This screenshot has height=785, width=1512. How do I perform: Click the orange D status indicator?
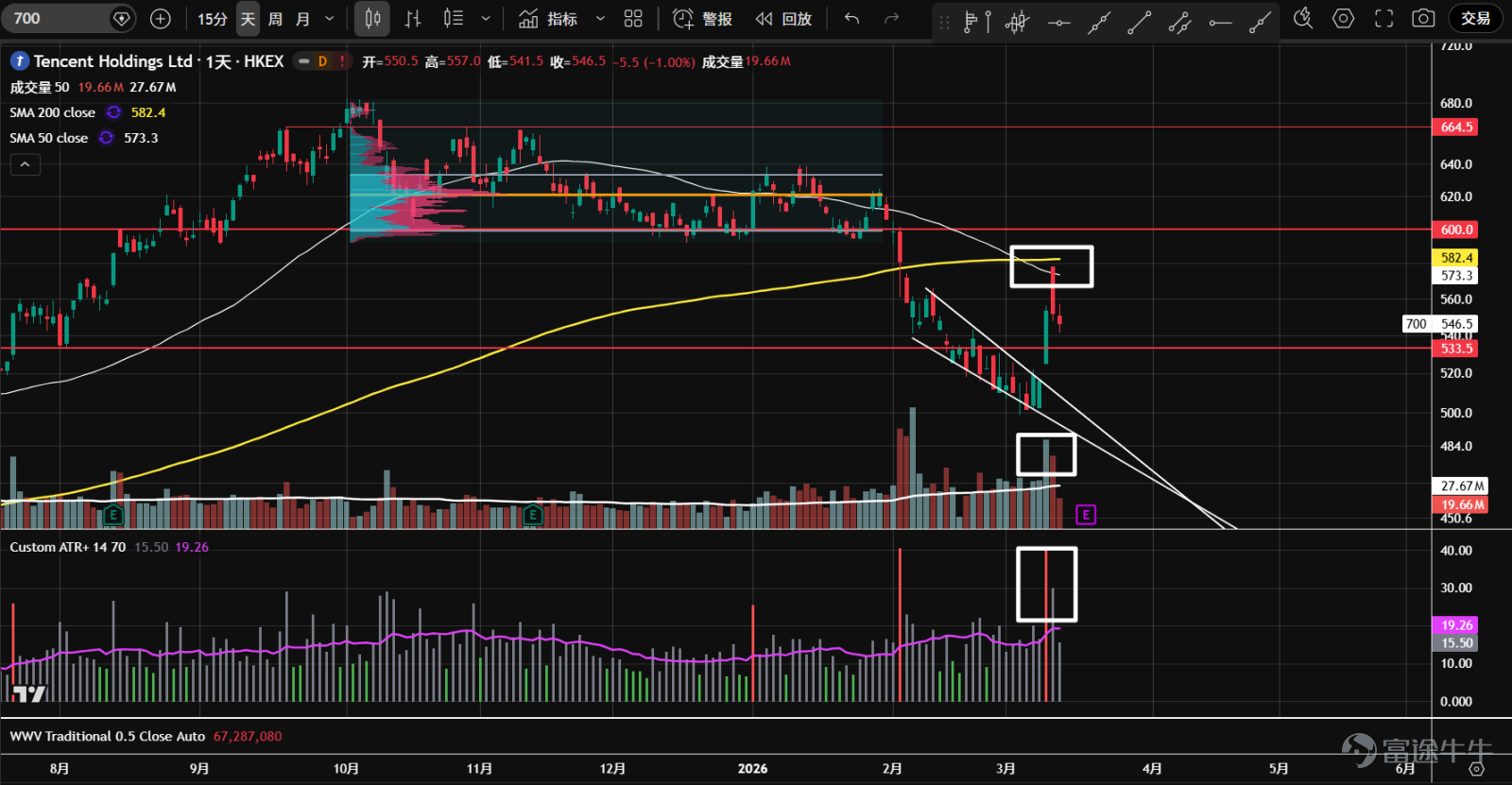(322, 61)
